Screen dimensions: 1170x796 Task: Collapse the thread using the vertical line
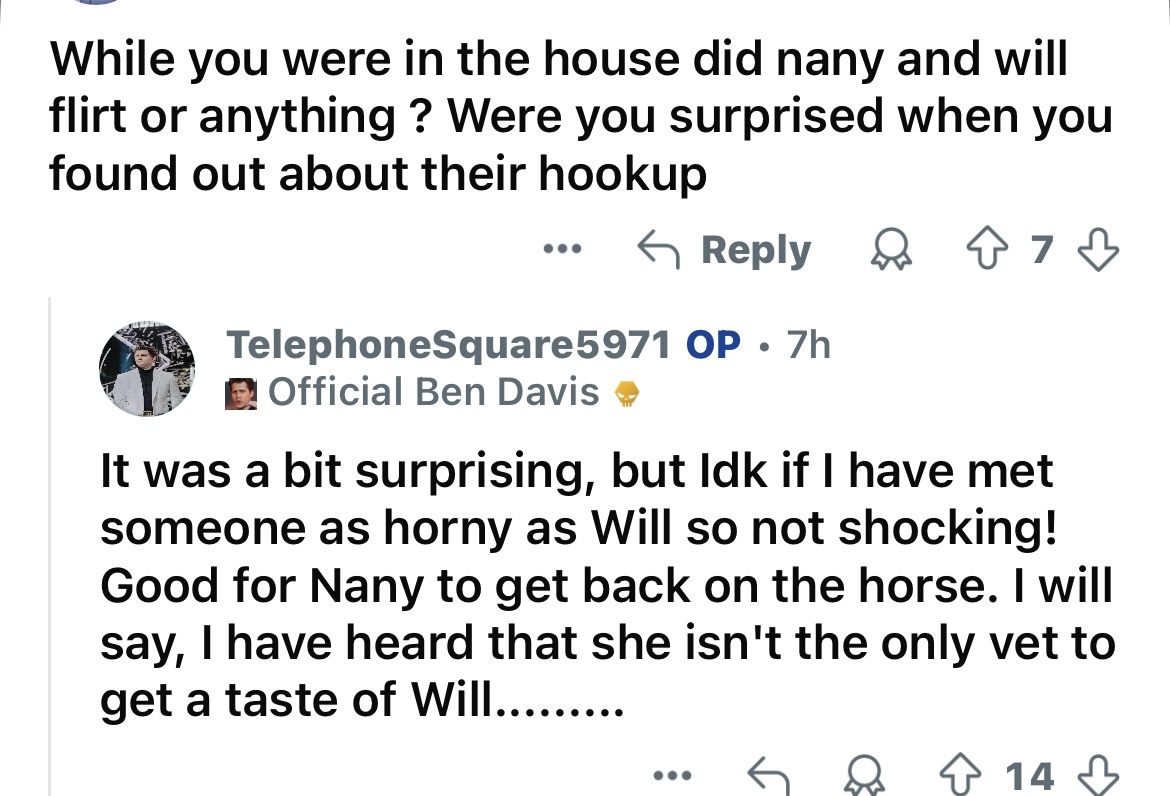tap(50, 546)
